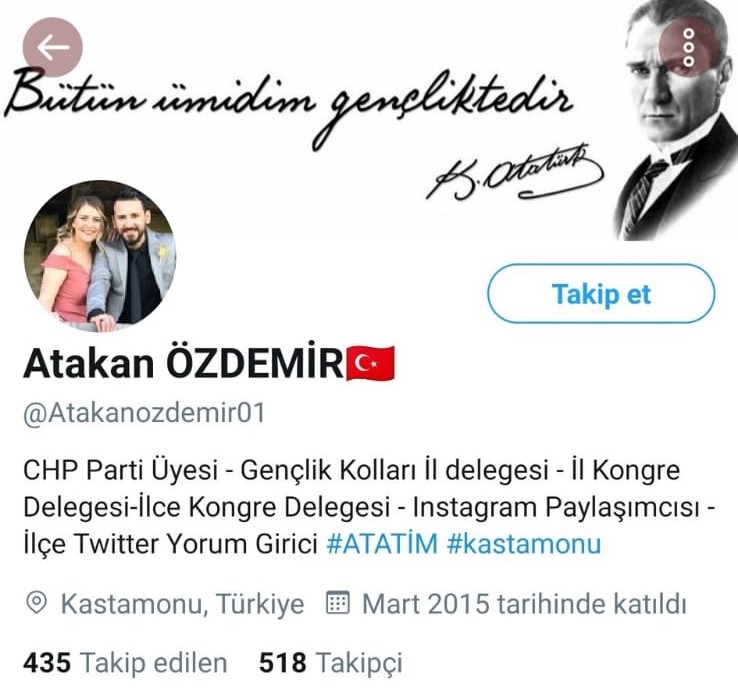Click the Bütün ümidim gençliktedir quote
Image resolution: width=738 pixels, height=692 pixels.
tap(288, 106)
